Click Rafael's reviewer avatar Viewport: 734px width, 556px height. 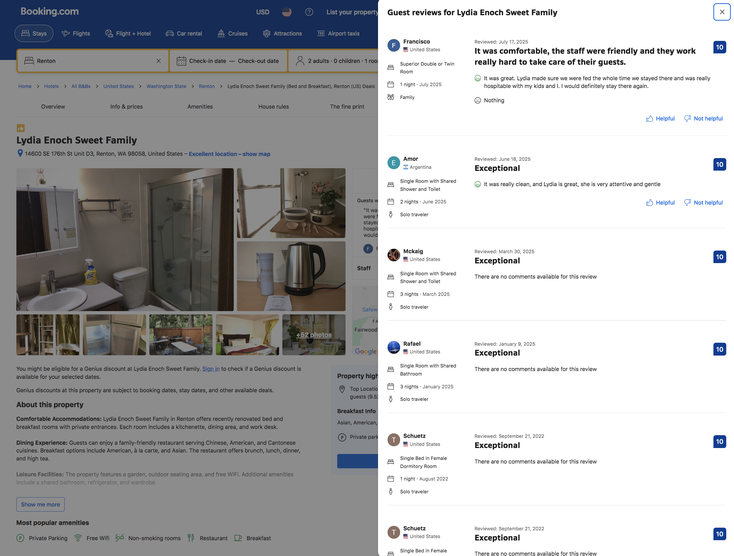[x=394, y=347]
